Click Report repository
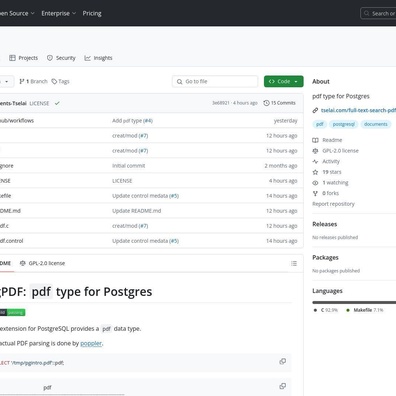The width and height of the screenshot is (396, 396). coord(333,204)
